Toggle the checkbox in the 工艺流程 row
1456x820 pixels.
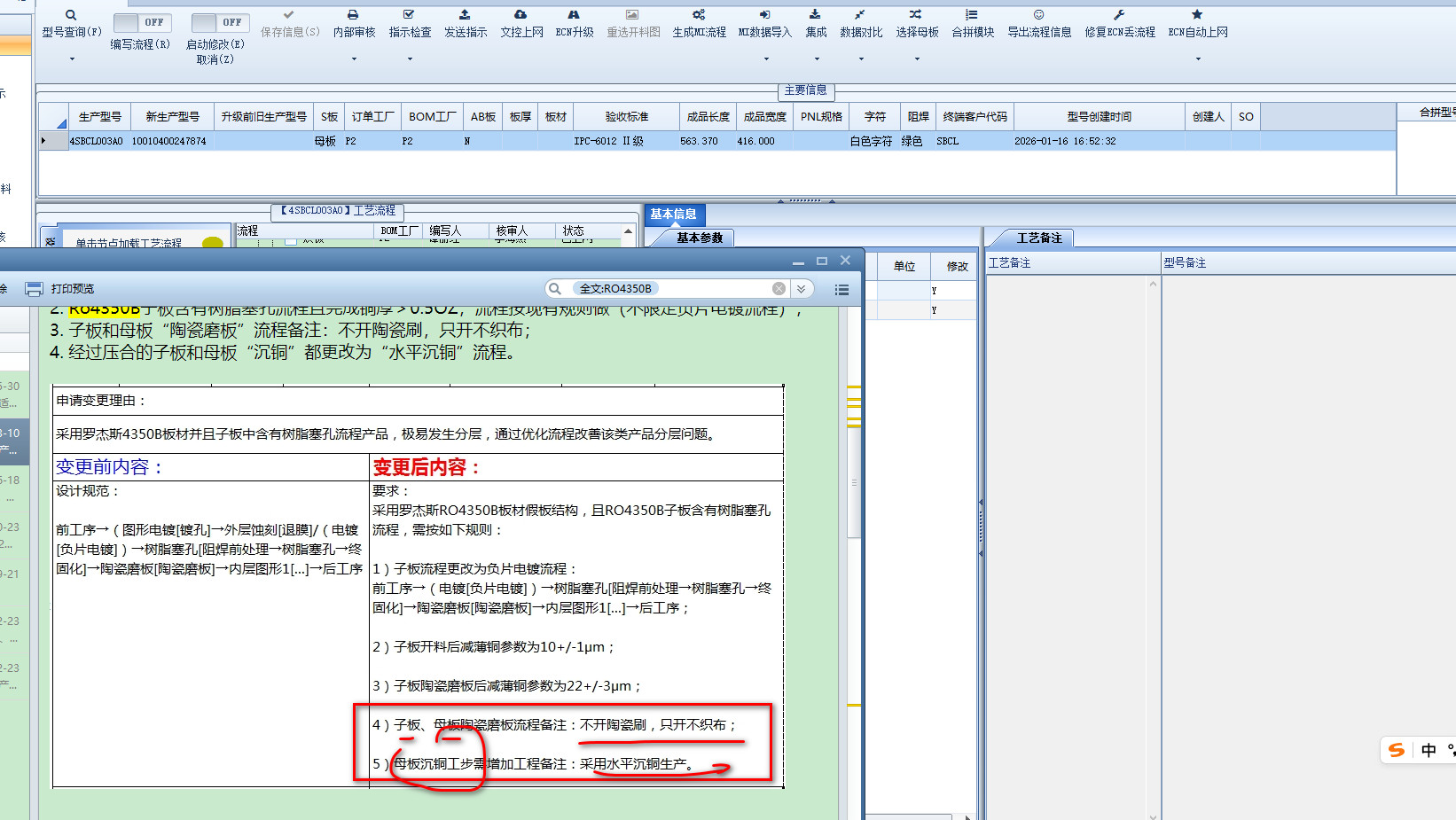[291, 240]
